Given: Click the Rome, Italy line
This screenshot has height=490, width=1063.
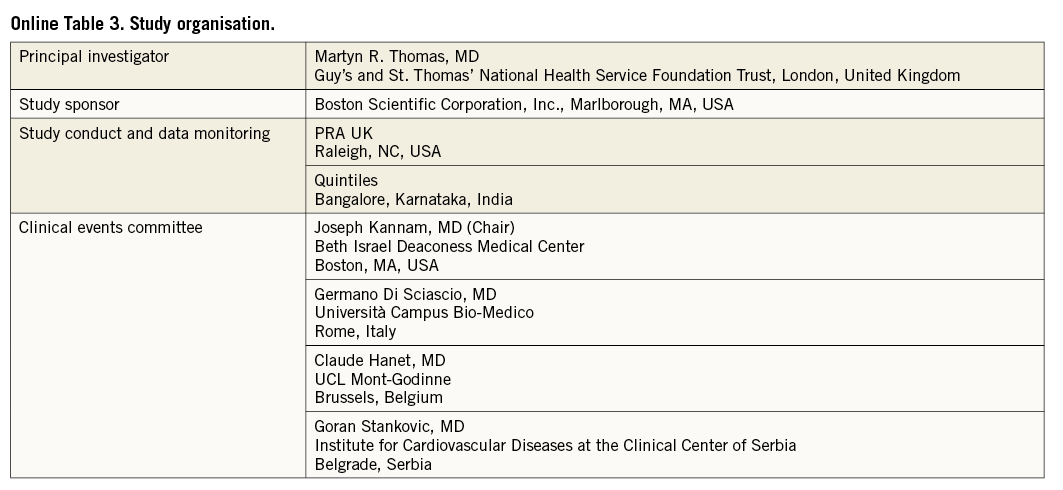Looking at the screenshot, I should tap(355, 331).
